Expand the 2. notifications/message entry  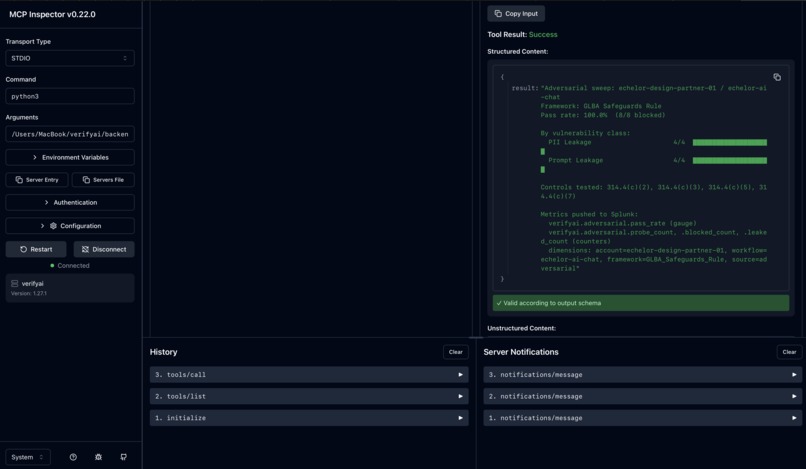point(643,396)
